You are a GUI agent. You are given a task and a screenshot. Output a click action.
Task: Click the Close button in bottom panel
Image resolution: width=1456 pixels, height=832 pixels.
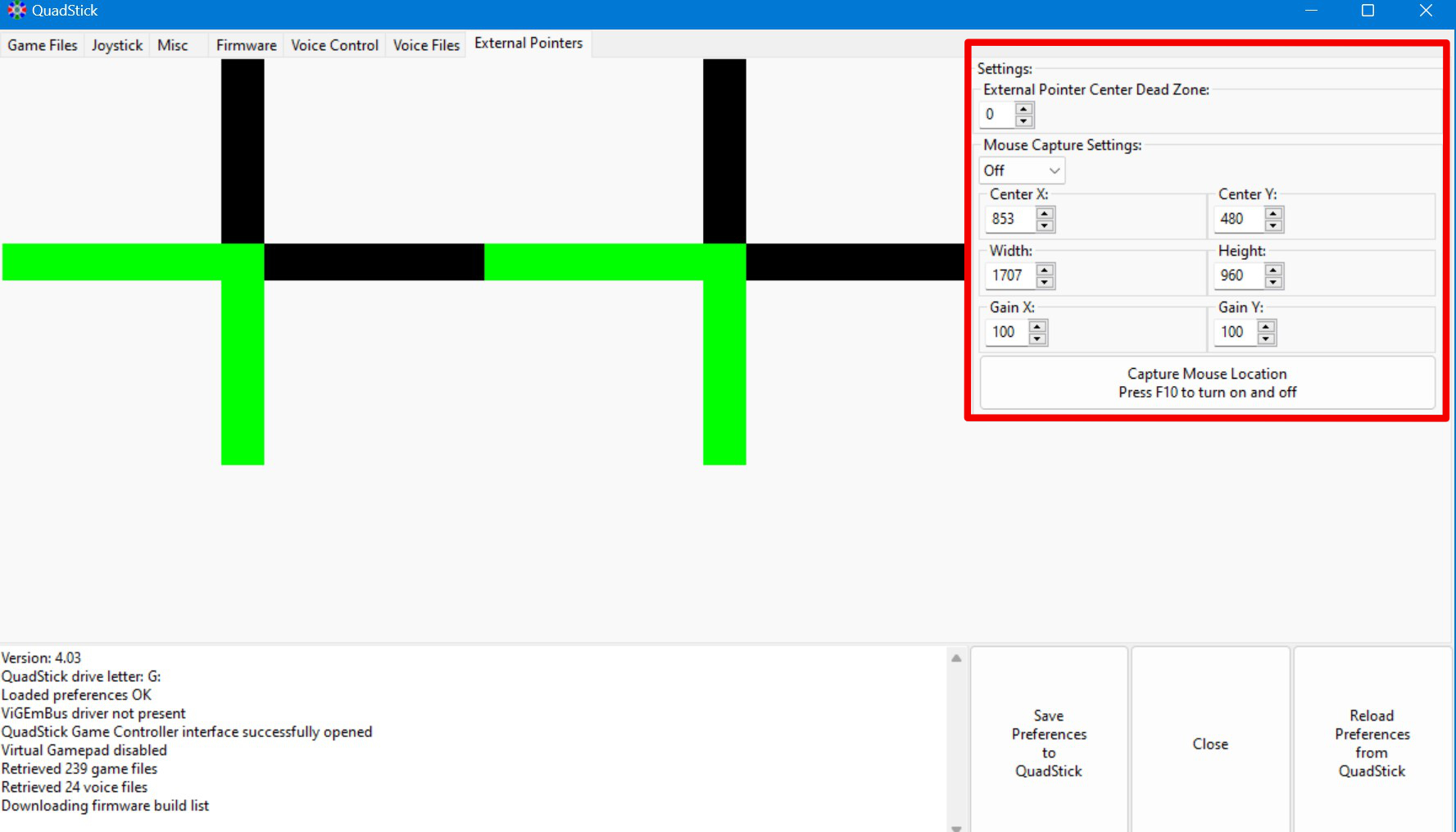tap(1210, 743)
